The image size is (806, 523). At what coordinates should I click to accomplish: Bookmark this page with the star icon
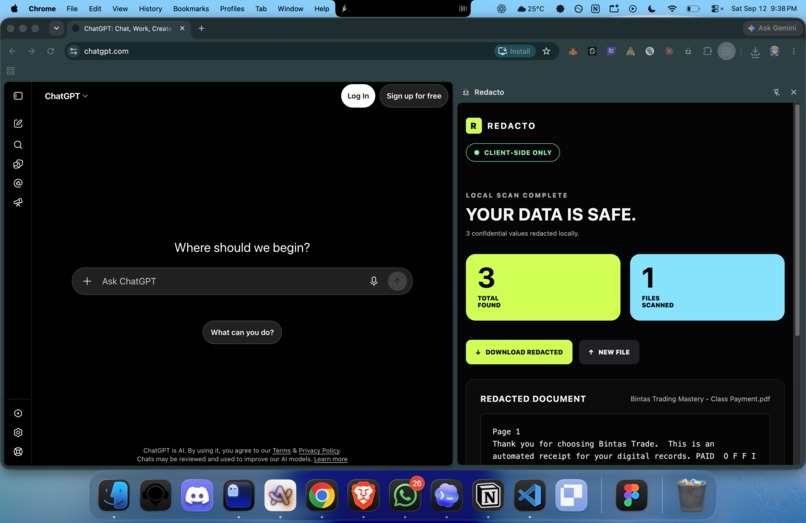[x=546, y=51]
